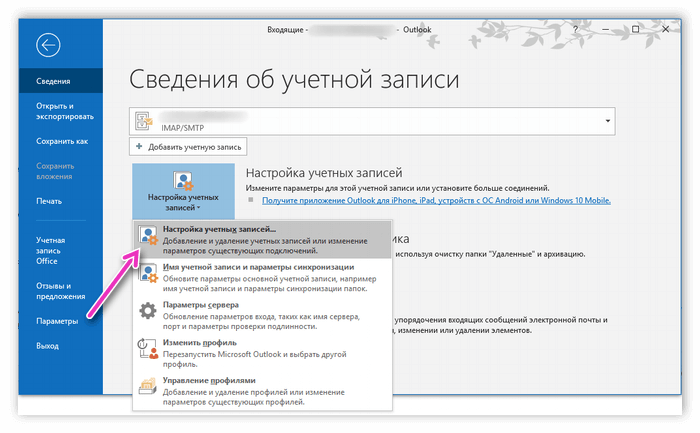Click the Настройка учетных записей large dropdown button

[183, 191]
